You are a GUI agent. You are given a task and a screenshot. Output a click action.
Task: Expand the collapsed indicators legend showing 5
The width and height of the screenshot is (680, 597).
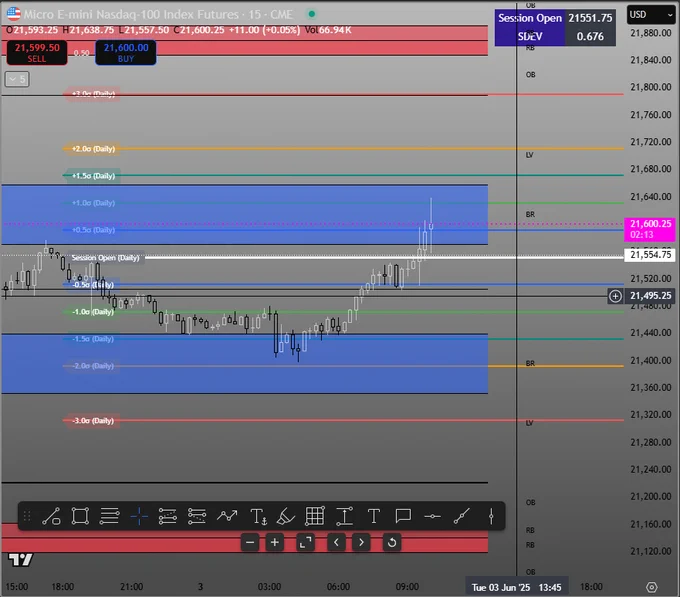coord(17,79)
